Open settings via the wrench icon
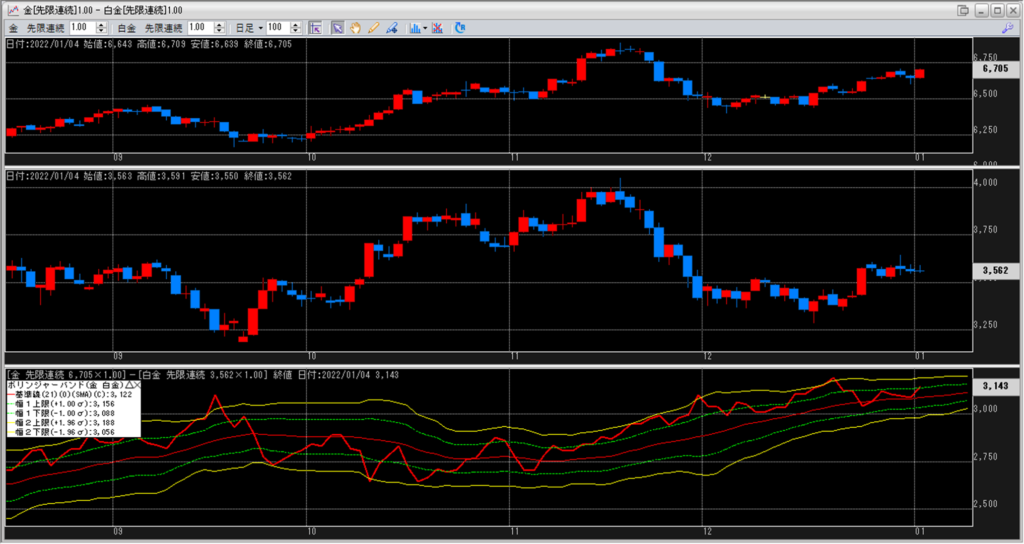This screenshot has width=1024, height=544. click(x=1007, y=28)
